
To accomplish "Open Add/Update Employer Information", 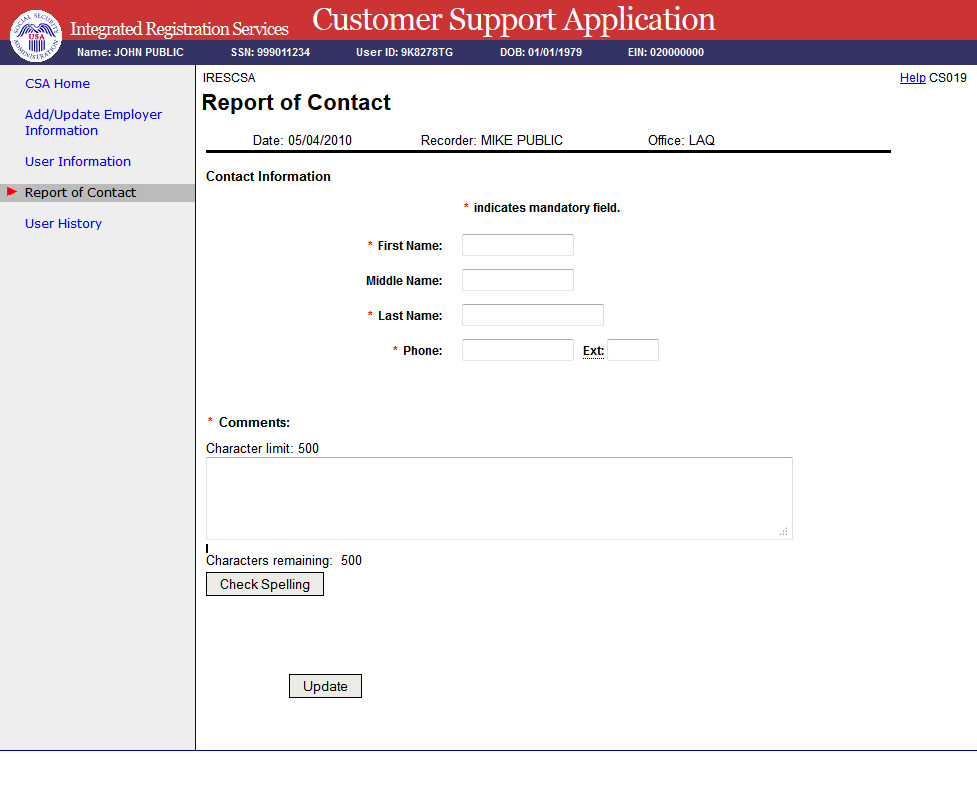I will (93, 122).
